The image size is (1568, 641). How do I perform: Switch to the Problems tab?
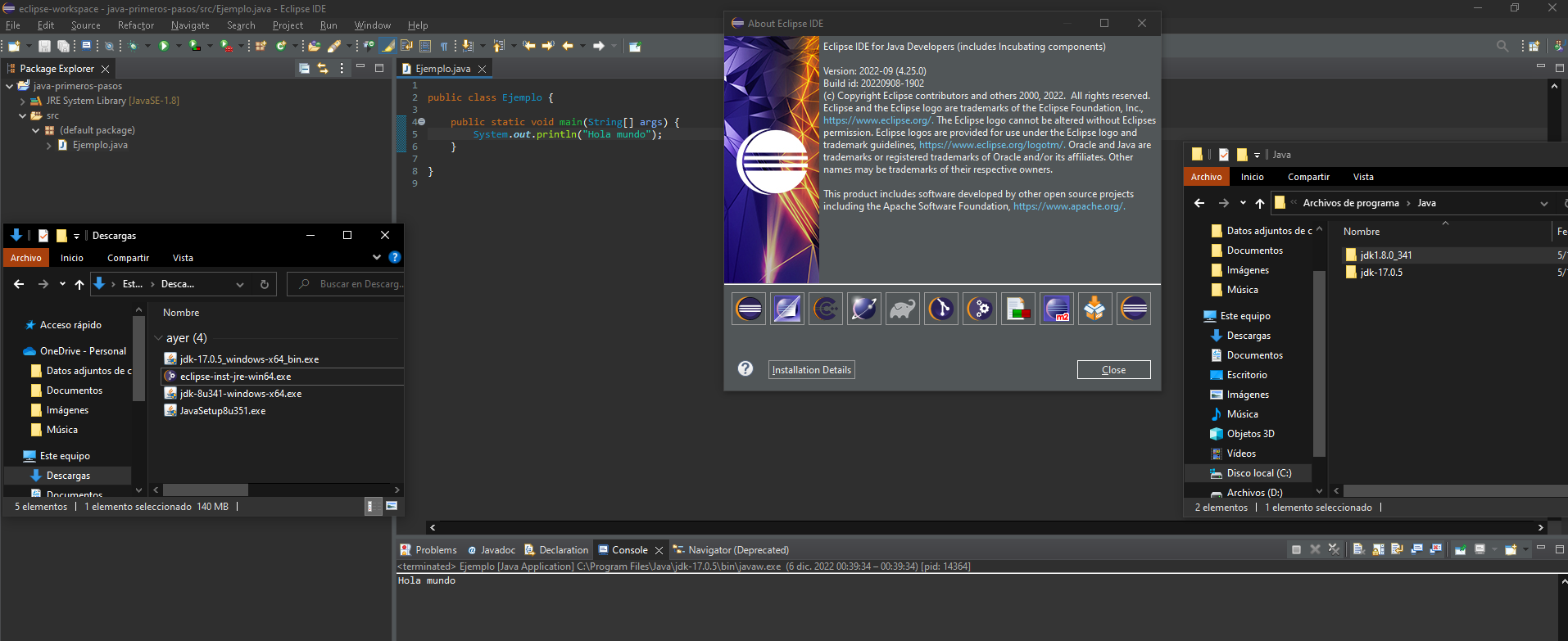tap(428, 550)
